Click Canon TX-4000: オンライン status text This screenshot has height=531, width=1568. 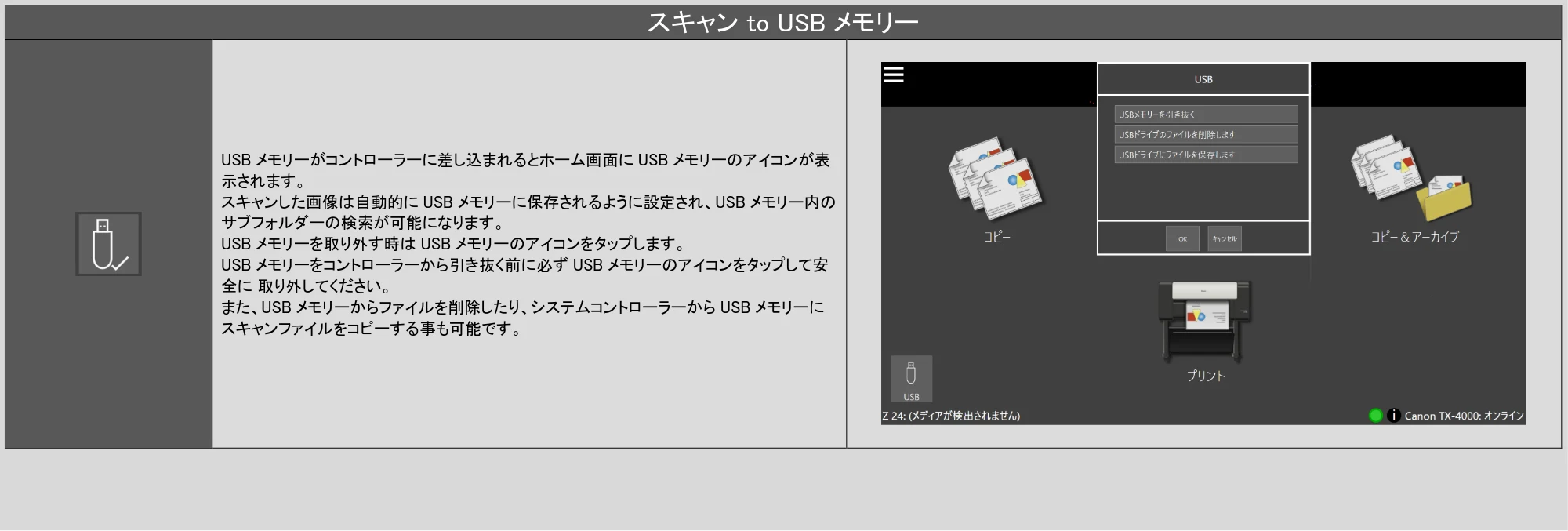(1464, 416)
